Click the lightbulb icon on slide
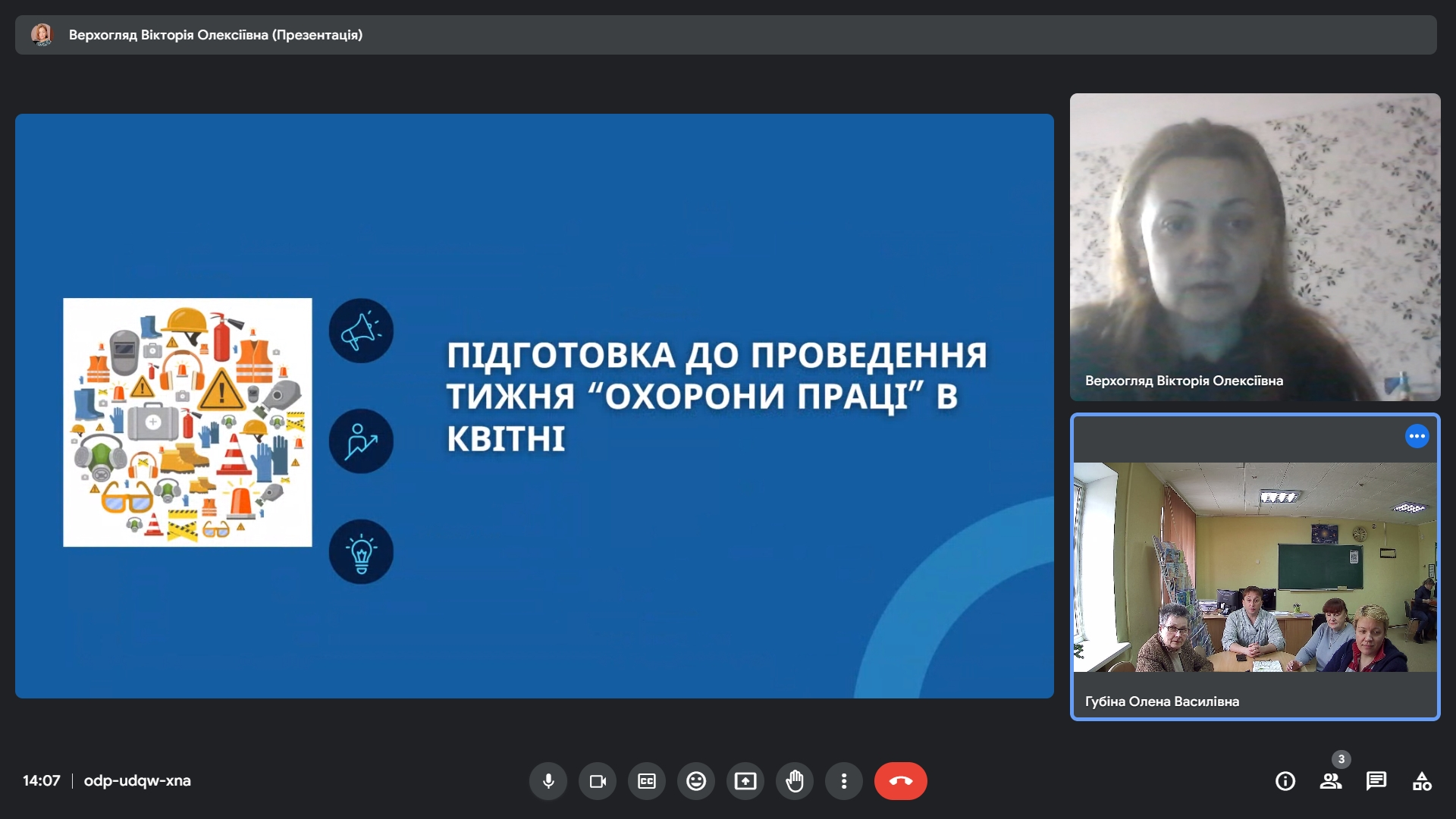This screenshot has height=819, width=1456. tap(361, 551)
